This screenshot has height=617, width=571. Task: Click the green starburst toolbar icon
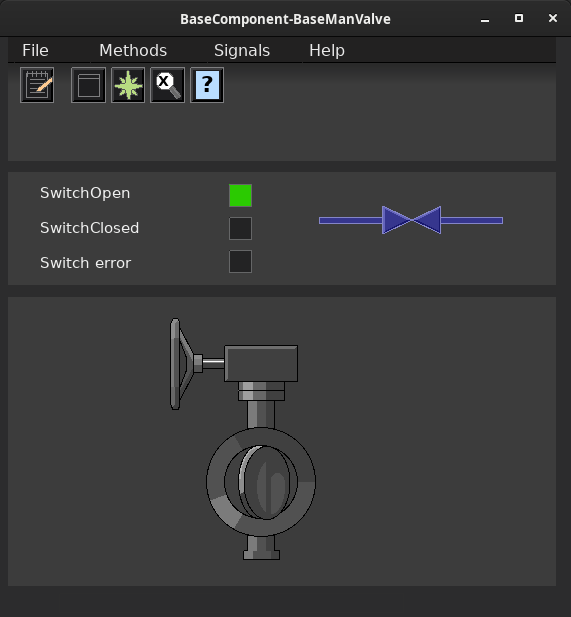pyautogui.click(x=128, y=85)
